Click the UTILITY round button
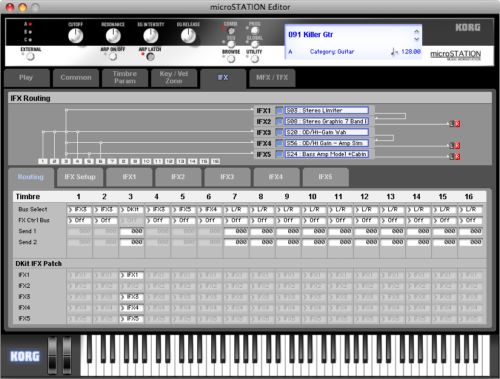The height and width of the screenshot is (379, 500). tap(255, 59)
